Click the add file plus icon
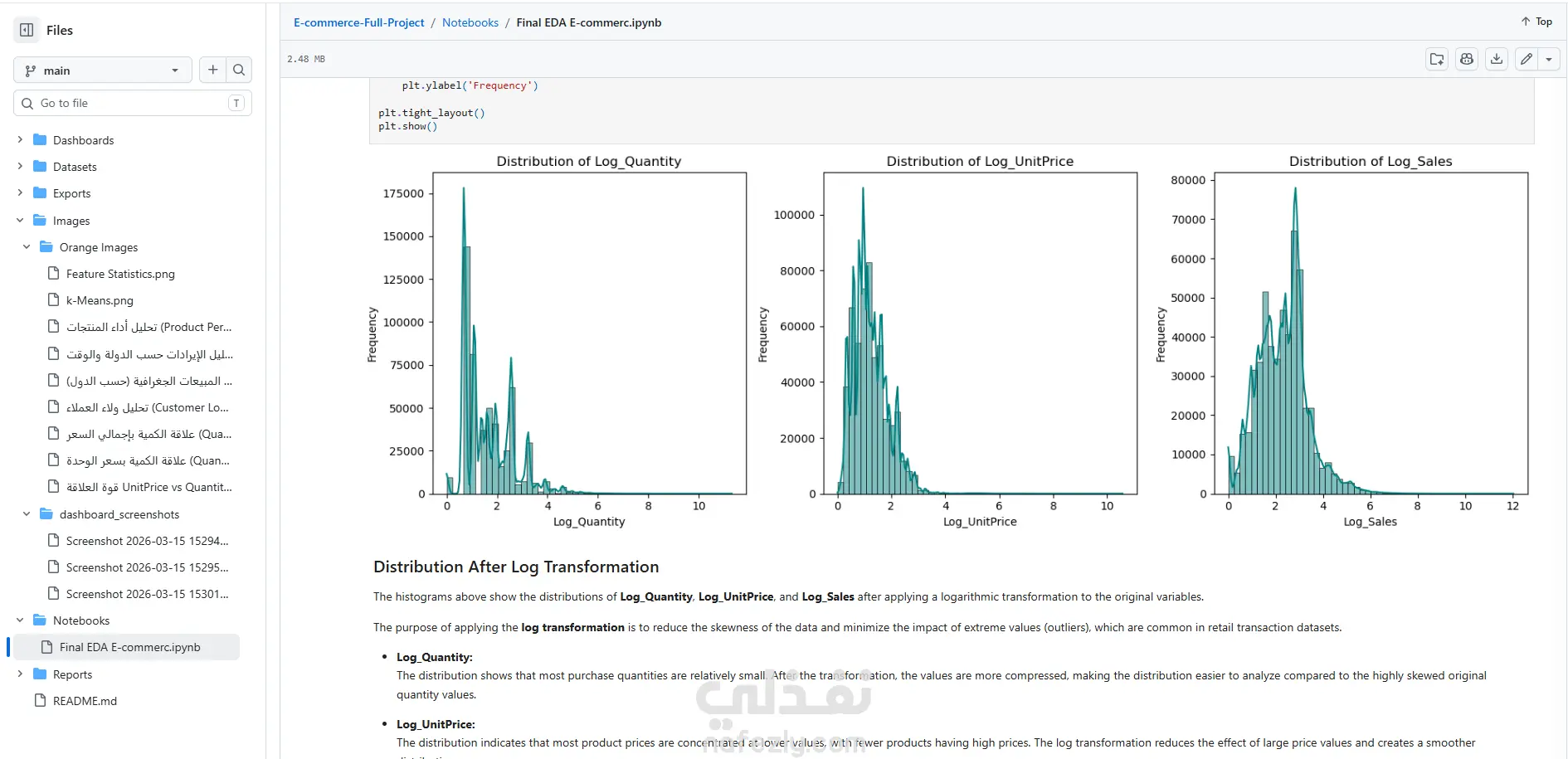 point(213,70)
